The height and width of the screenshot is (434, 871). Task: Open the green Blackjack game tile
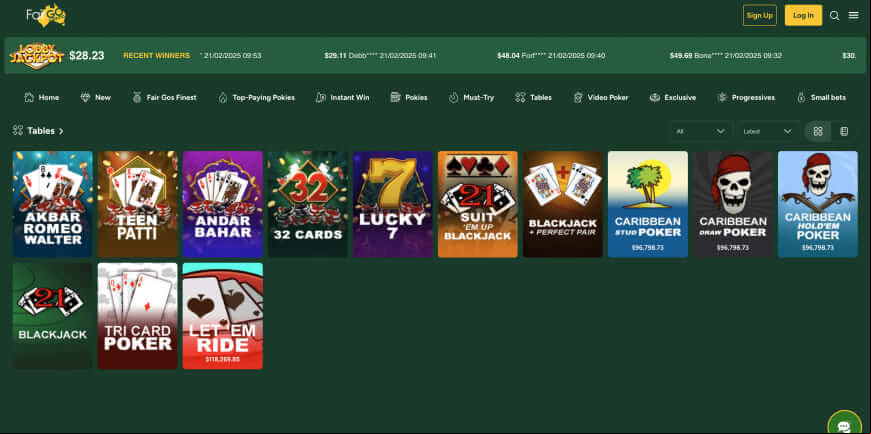53,316
